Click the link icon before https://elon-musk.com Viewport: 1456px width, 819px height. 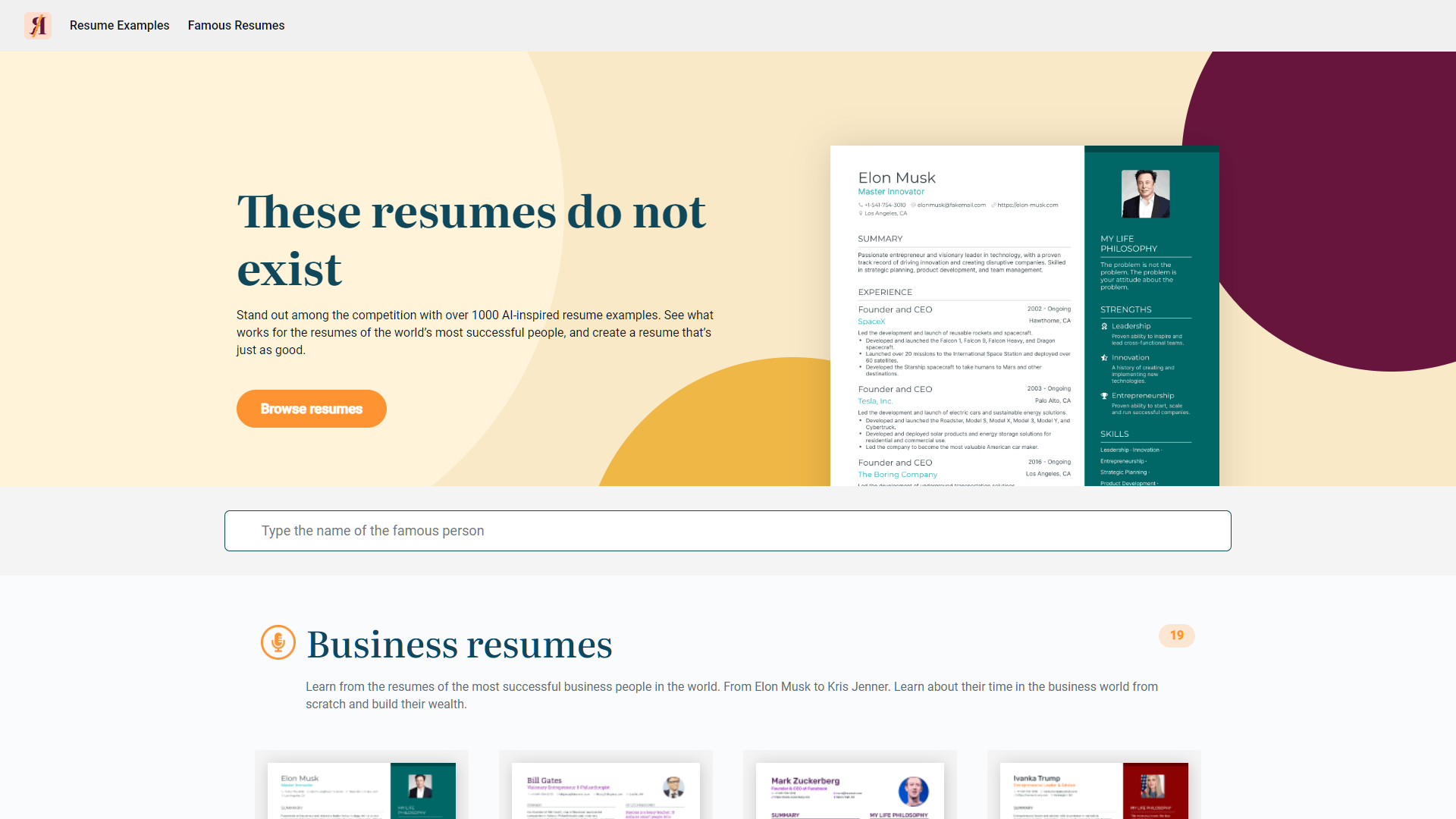coord(993,205)
